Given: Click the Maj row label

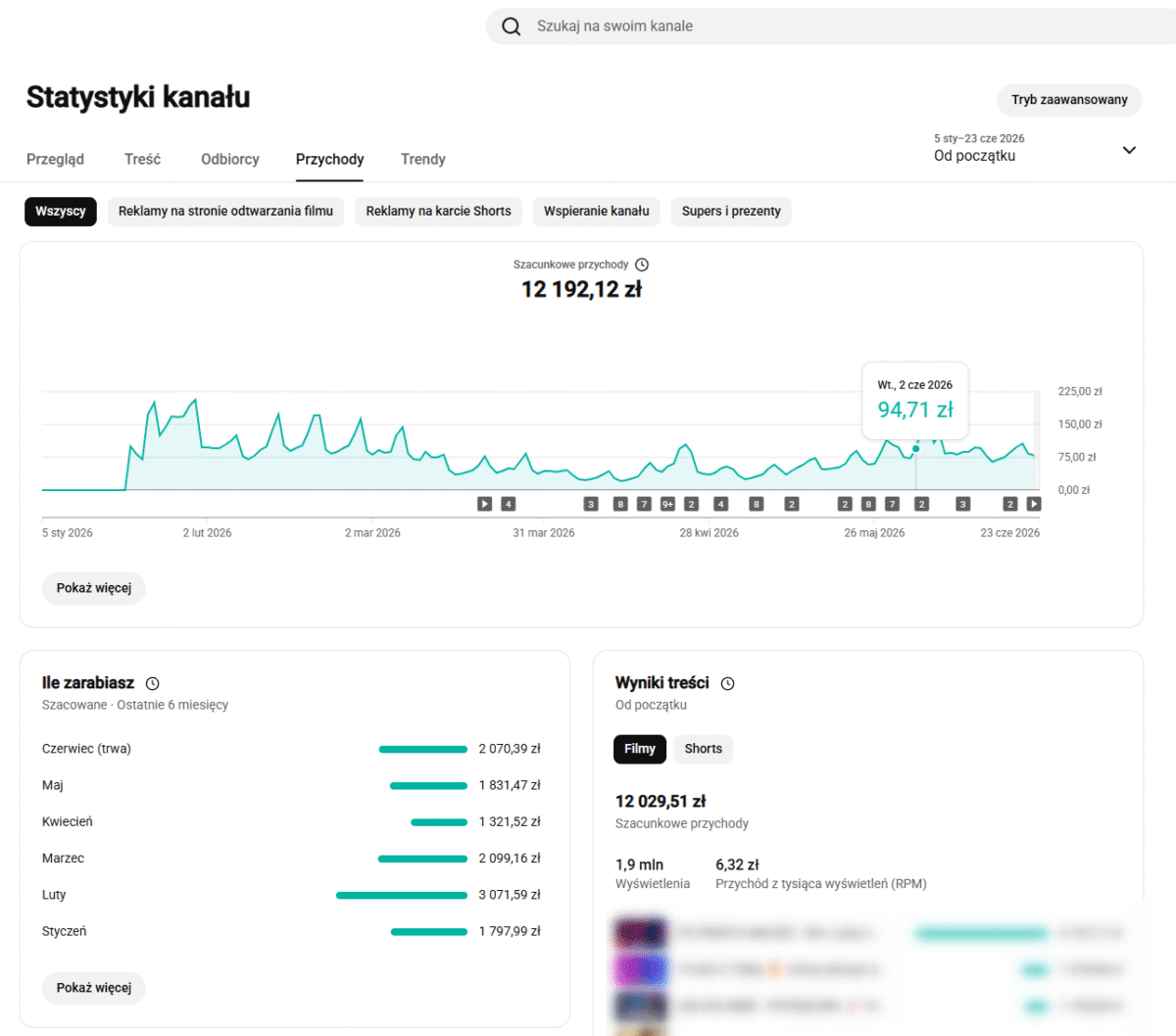Looking at the screenshot, I should tap(53, 786).
